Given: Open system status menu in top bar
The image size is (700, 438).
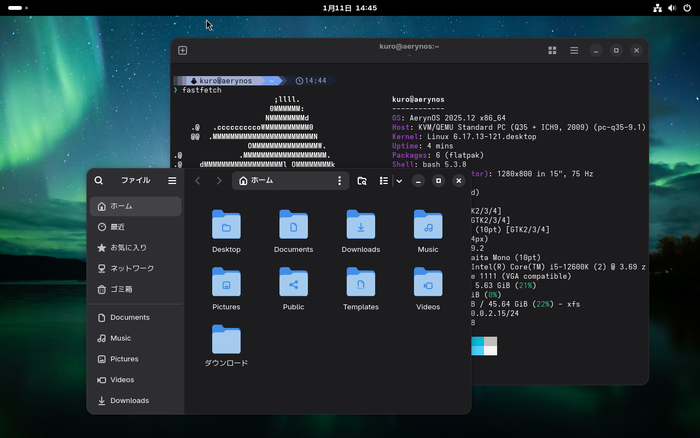Looking at the screenshot, I should (670, 7).
